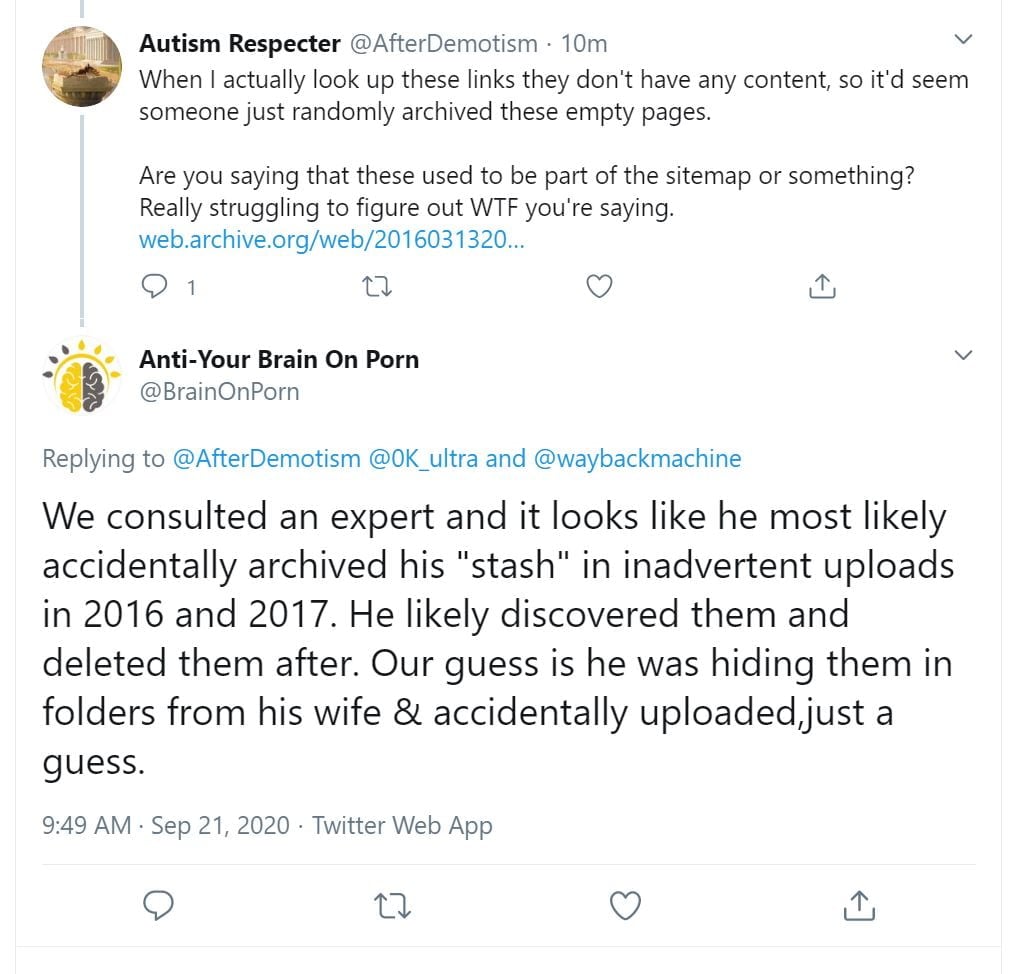
Task: Click the Twitter Web App source label
Action: 402,826
